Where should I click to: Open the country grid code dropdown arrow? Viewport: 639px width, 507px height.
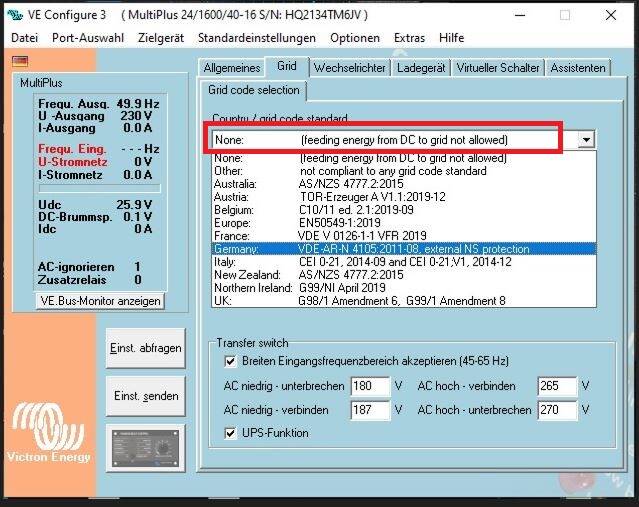[x=586, y=140]
